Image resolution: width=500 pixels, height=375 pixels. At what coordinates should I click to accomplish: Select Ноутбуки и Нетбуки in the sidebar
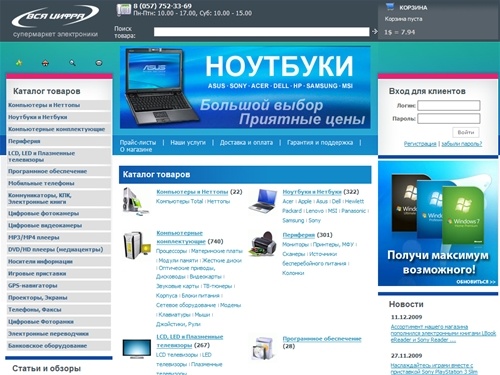[x=59, y=117]
